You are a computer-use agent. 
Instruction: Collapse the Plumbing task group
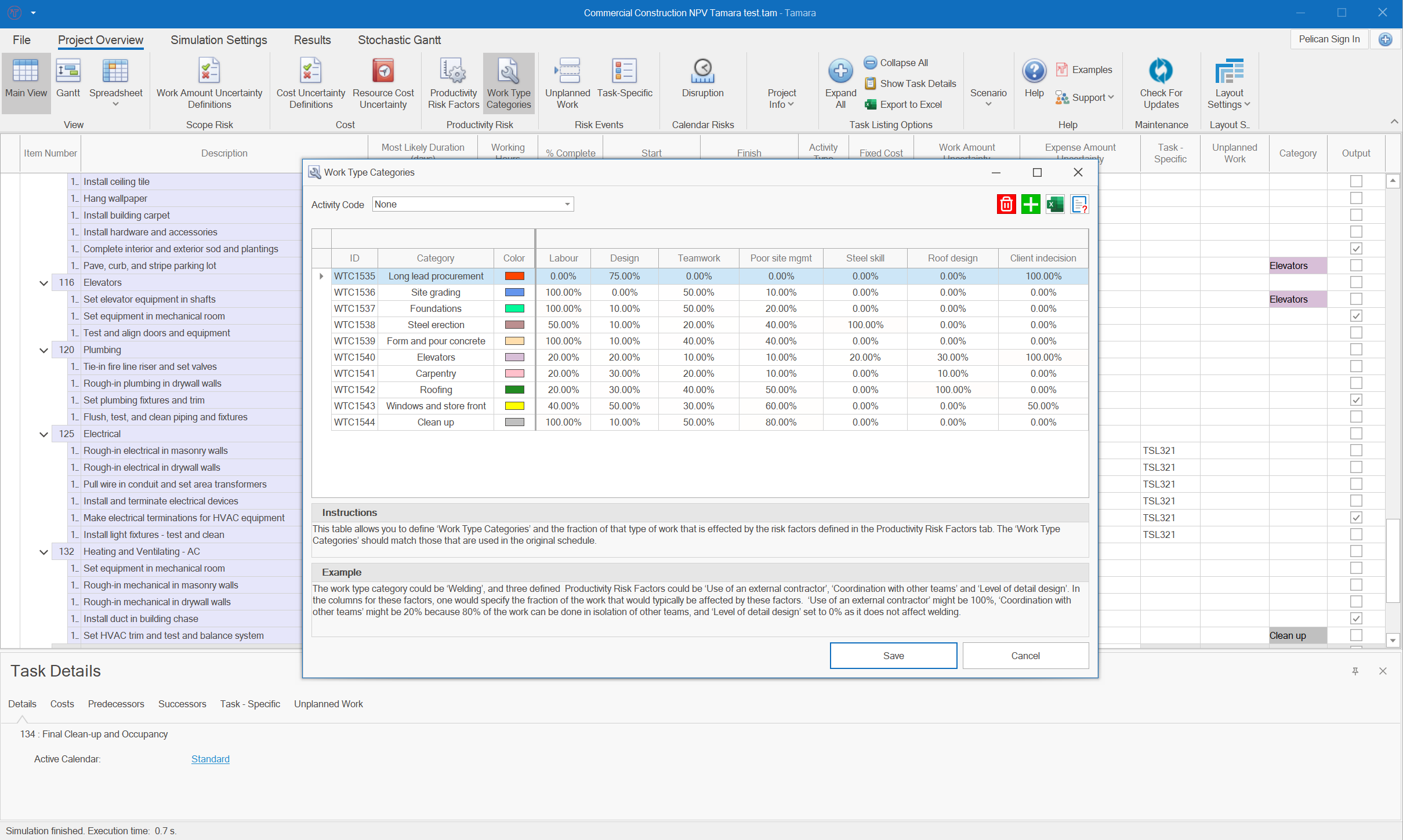click(x=43, y=350)
